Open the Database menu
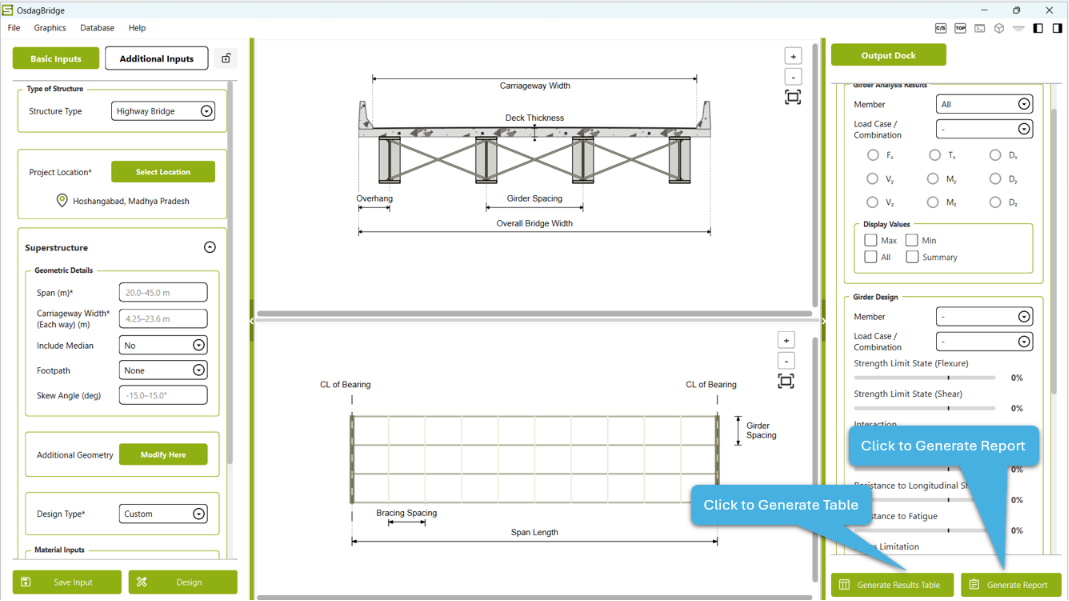The width and height of the screenshot is (1069, 601). 97,28
